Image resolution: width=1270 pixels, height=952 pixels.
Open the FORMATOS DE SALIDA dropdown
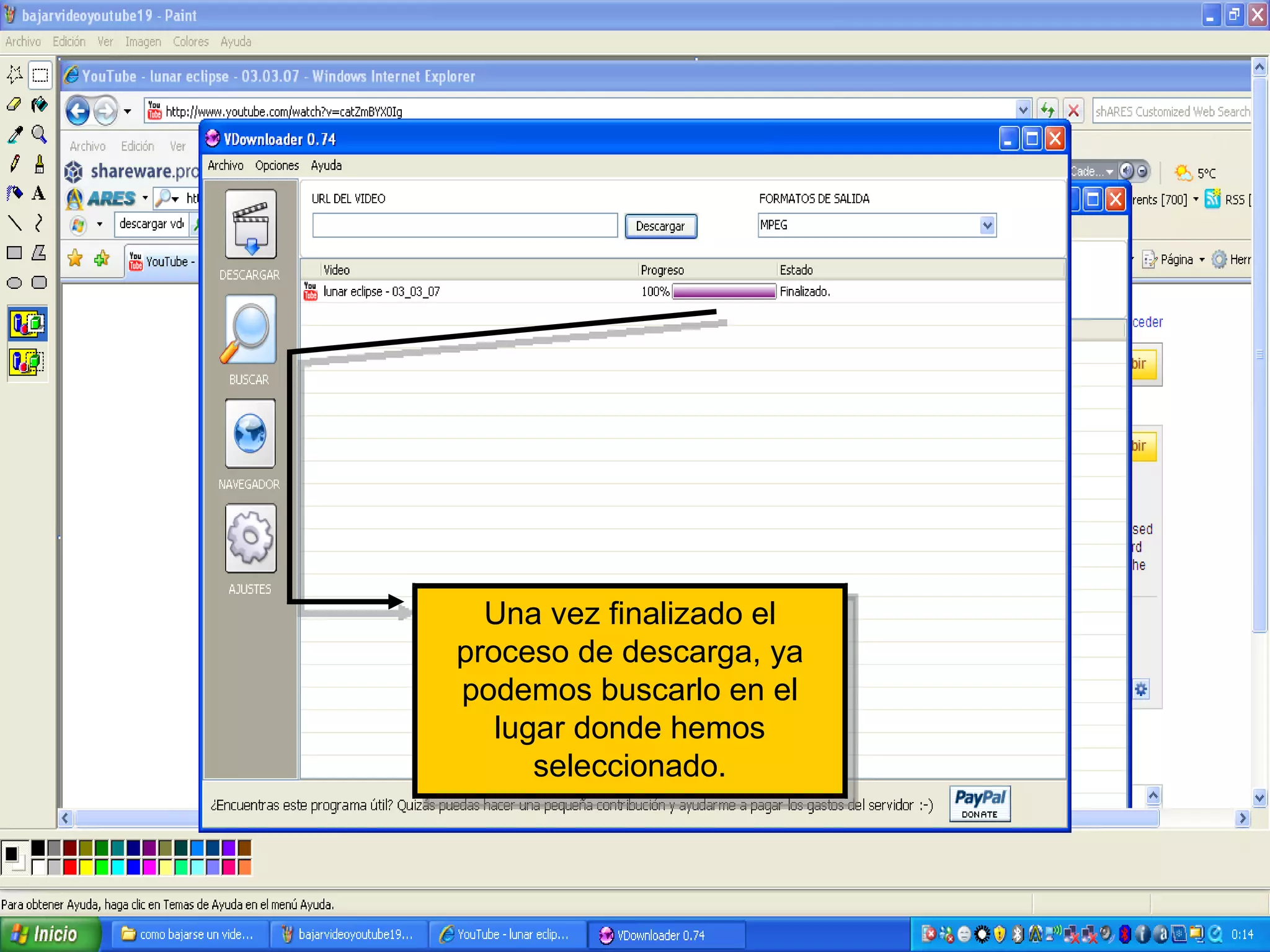click(987, 225)
